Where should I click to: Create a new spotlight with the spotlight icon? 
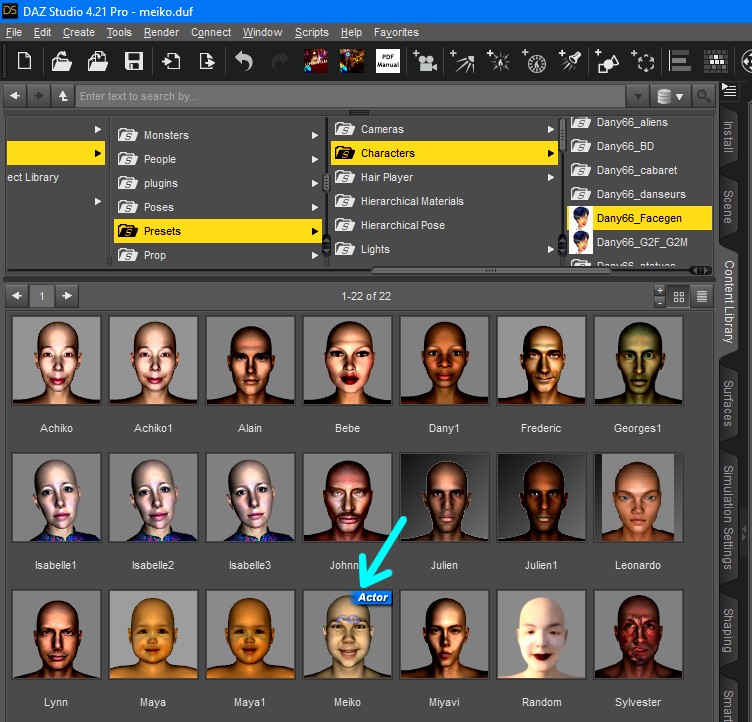tap(463, 61)
